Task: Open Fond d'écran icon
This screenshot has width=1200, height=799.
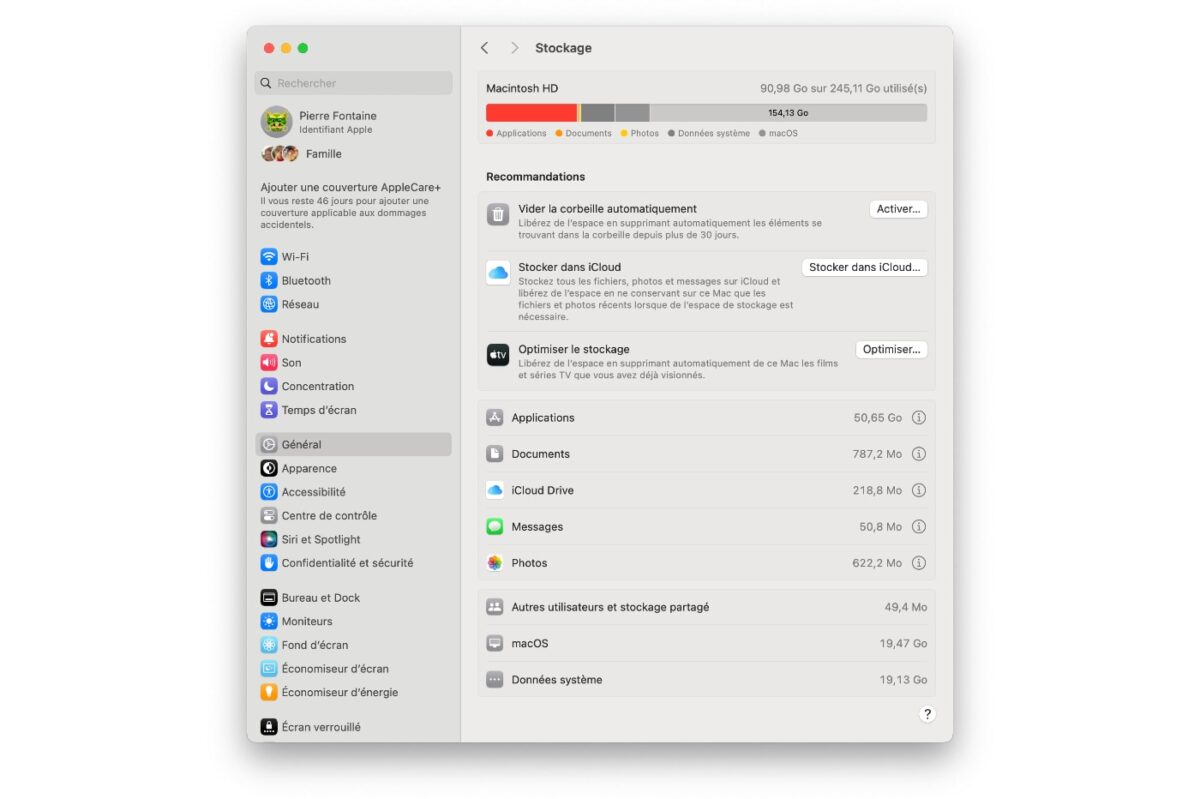Action: pos(268,645)
